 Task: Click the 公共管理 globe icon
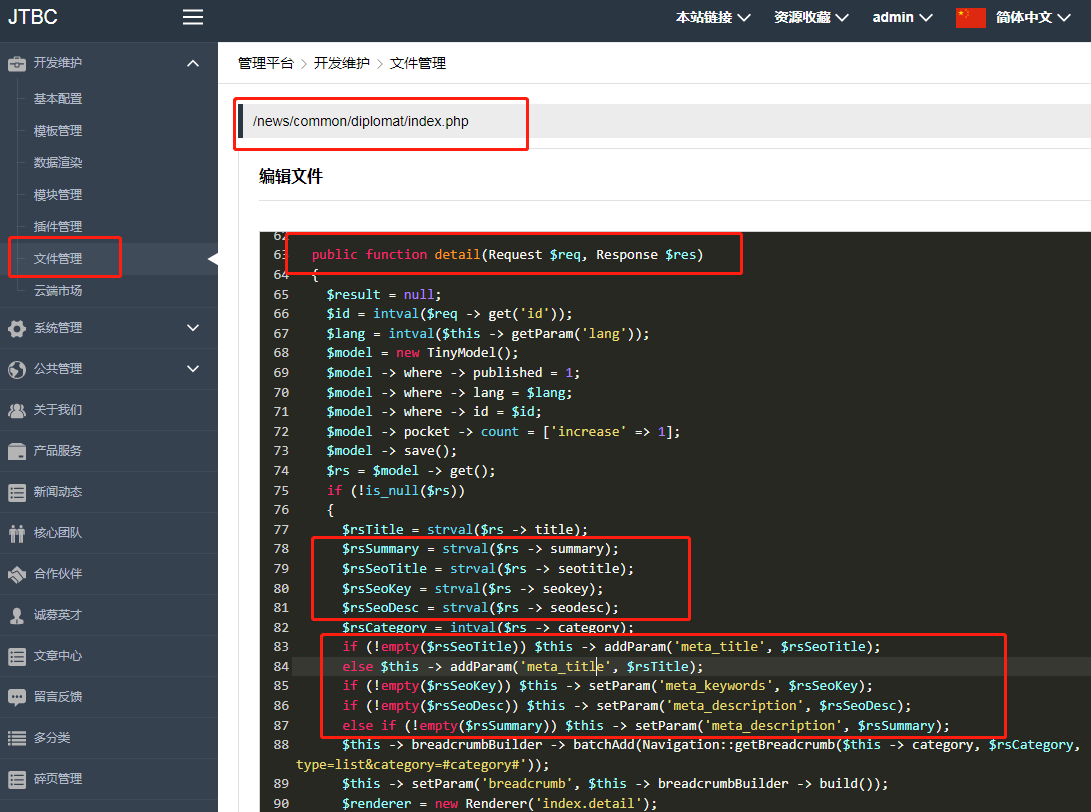17,369
